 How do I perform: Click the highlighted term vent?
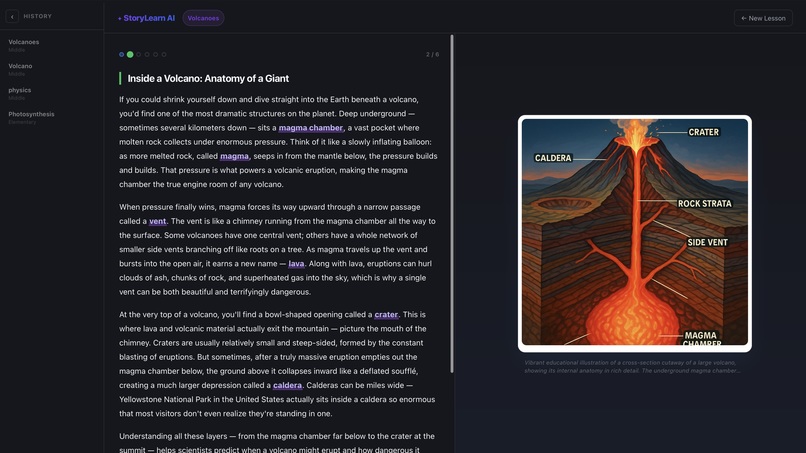pos(157,222)
